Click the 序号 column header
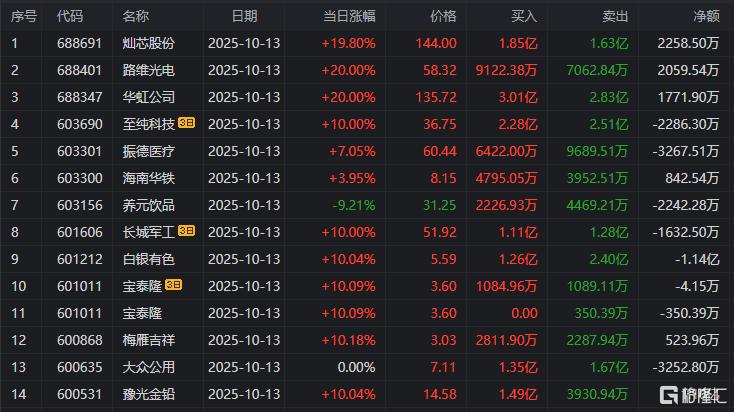The width and height of the screenshot is (734, 412). click(x=22, y=16)
